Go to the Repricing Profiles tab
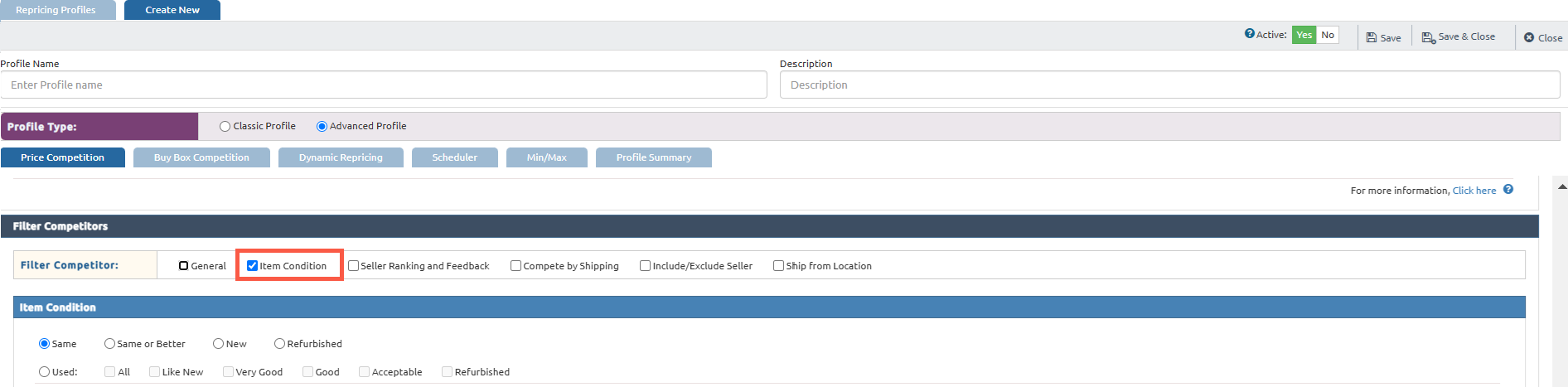Viewport: 1568px width, 387px height. click(56, 10)
